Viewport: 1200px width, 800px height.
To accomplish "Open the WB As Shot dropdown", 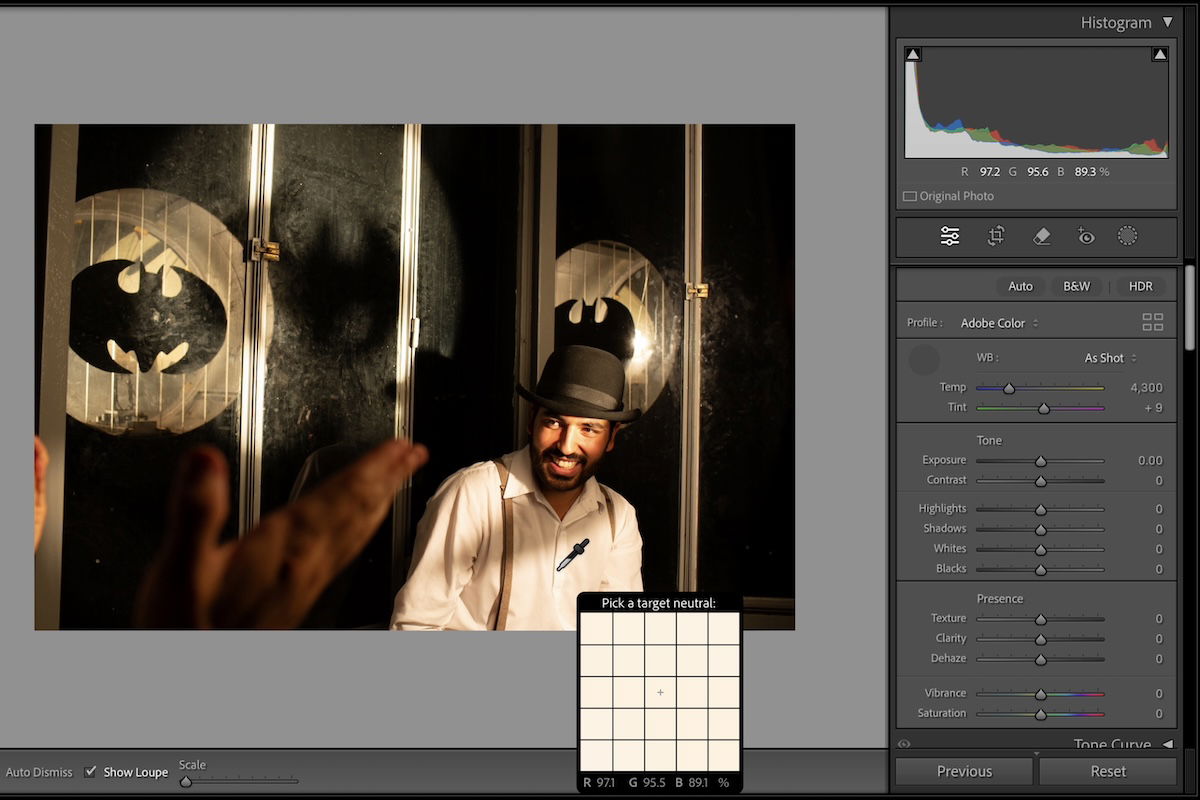I will 1110,358.
